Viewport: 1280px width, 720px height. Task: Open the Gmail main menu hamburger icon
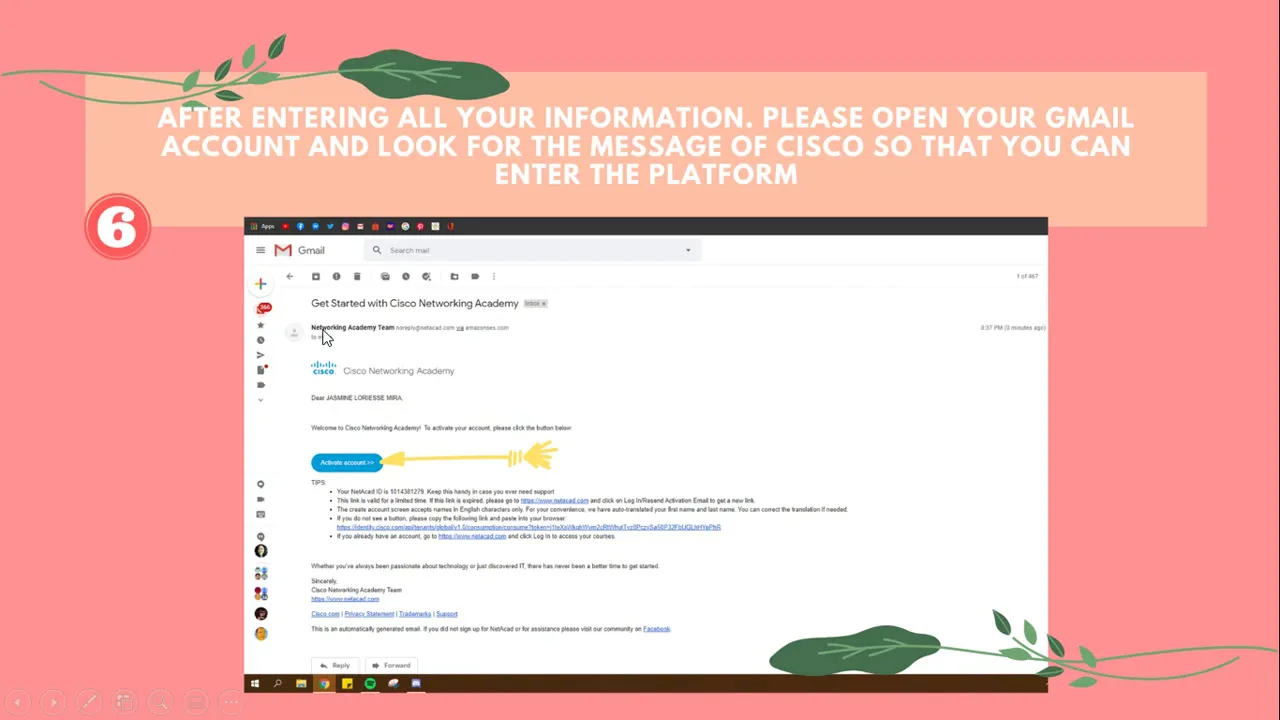tap(261, 250)
